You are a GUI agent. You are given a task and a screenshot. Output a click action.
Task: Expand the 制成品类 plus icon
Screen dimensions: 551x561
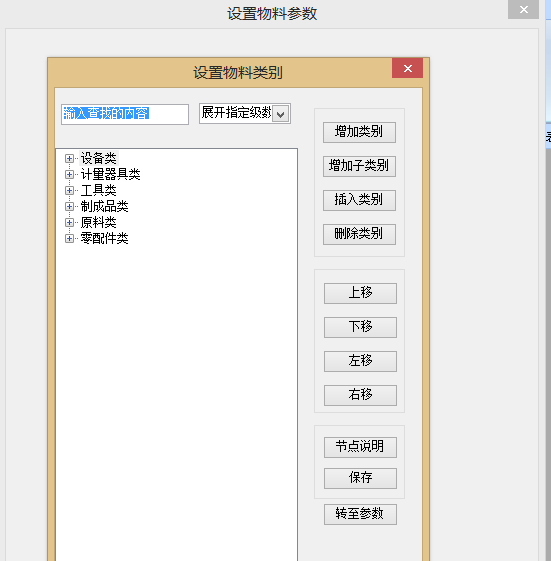[x=69, y=206]
